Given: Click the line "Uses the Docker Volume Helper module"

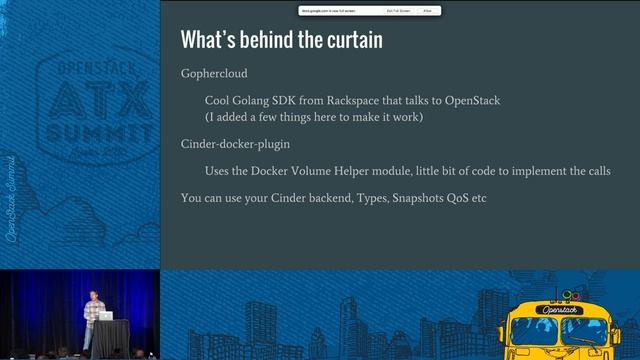Looking at the screenshot, I should coord(408,171).
